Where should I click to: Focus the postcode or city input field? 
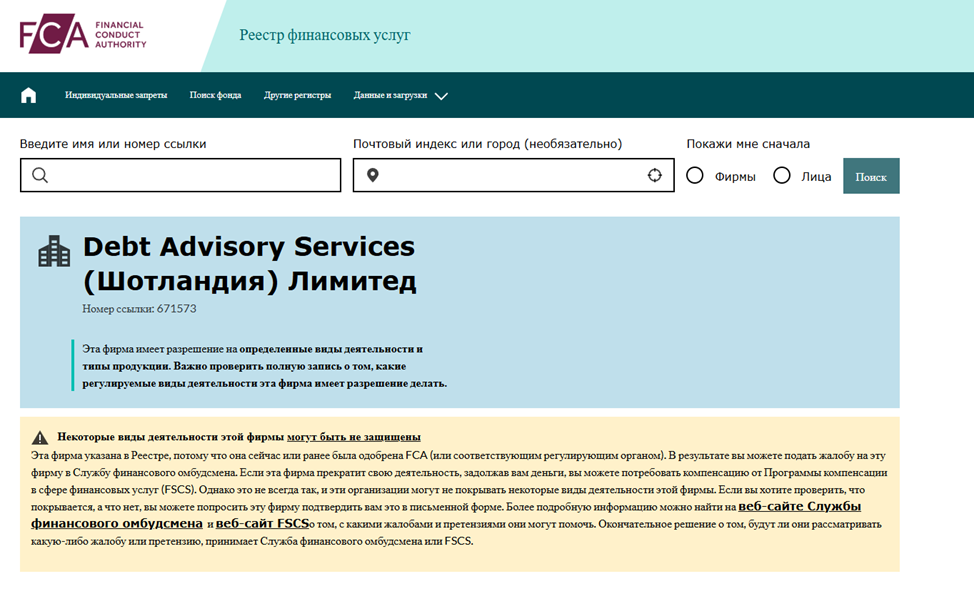coord(514,175)
